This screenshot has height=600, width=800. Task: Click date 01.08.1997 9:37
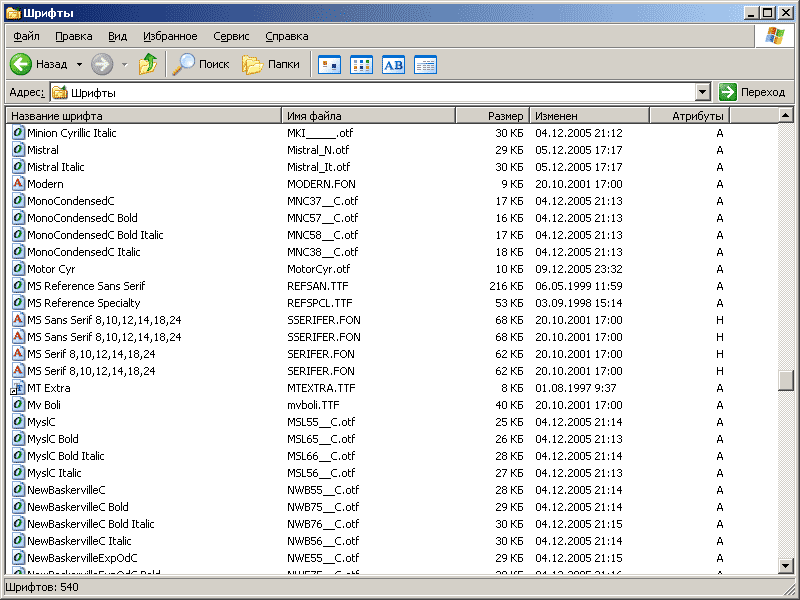coord(576,388)
